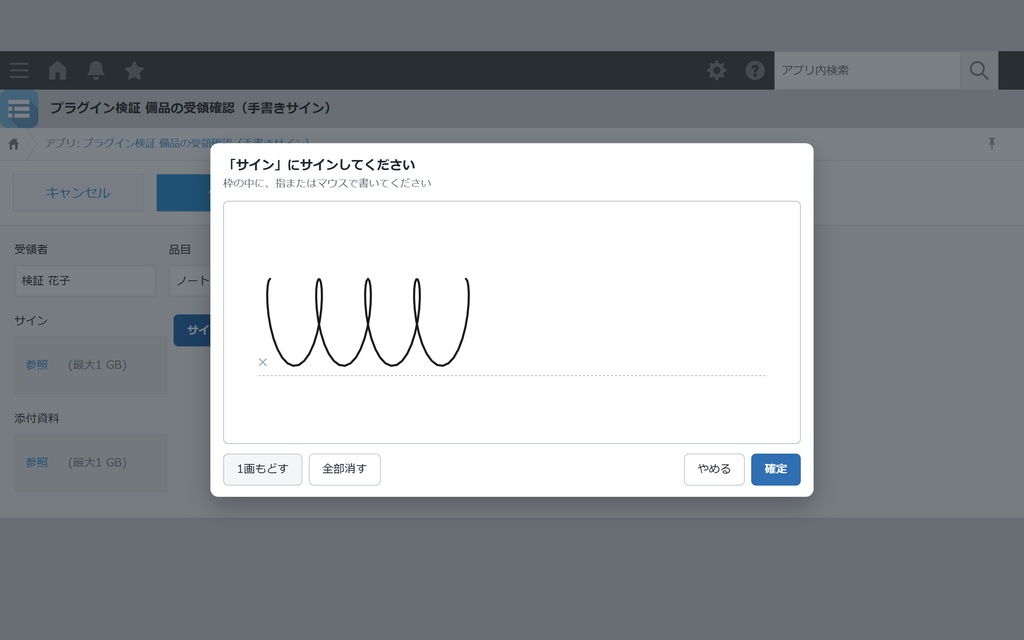Focus the アプリ内検索 search field
Screen dimensions: 1024x640
pyautogui.click(x=867, y=71)
